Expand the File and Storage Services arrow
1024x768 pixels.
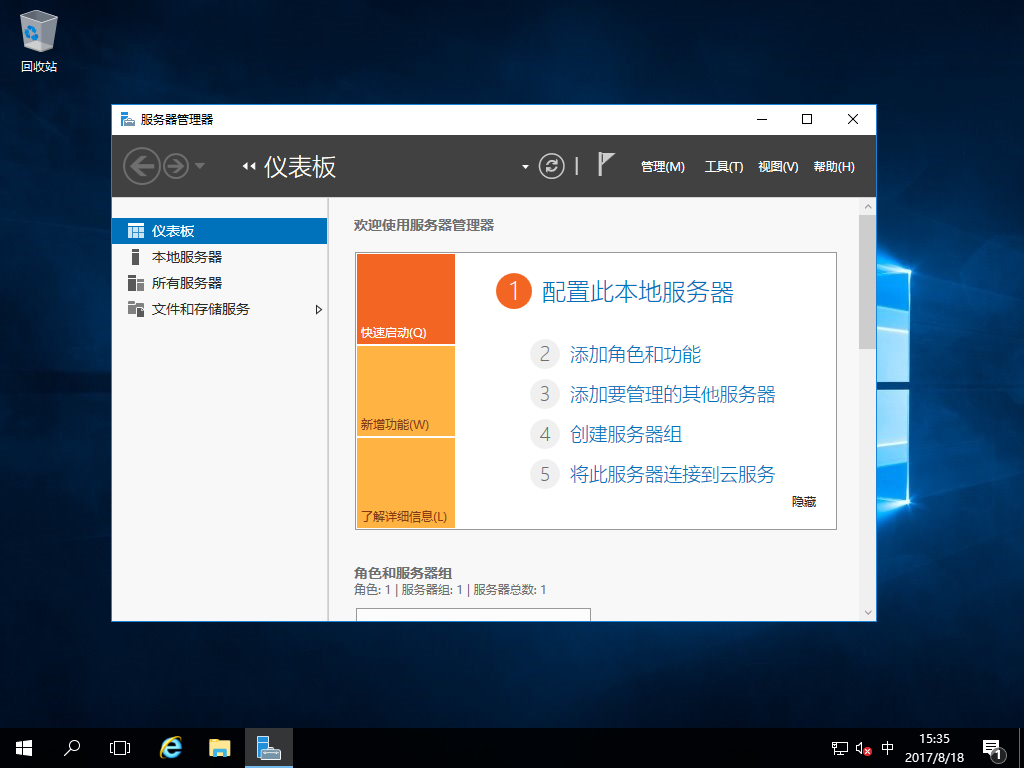(x=319, y=310)
